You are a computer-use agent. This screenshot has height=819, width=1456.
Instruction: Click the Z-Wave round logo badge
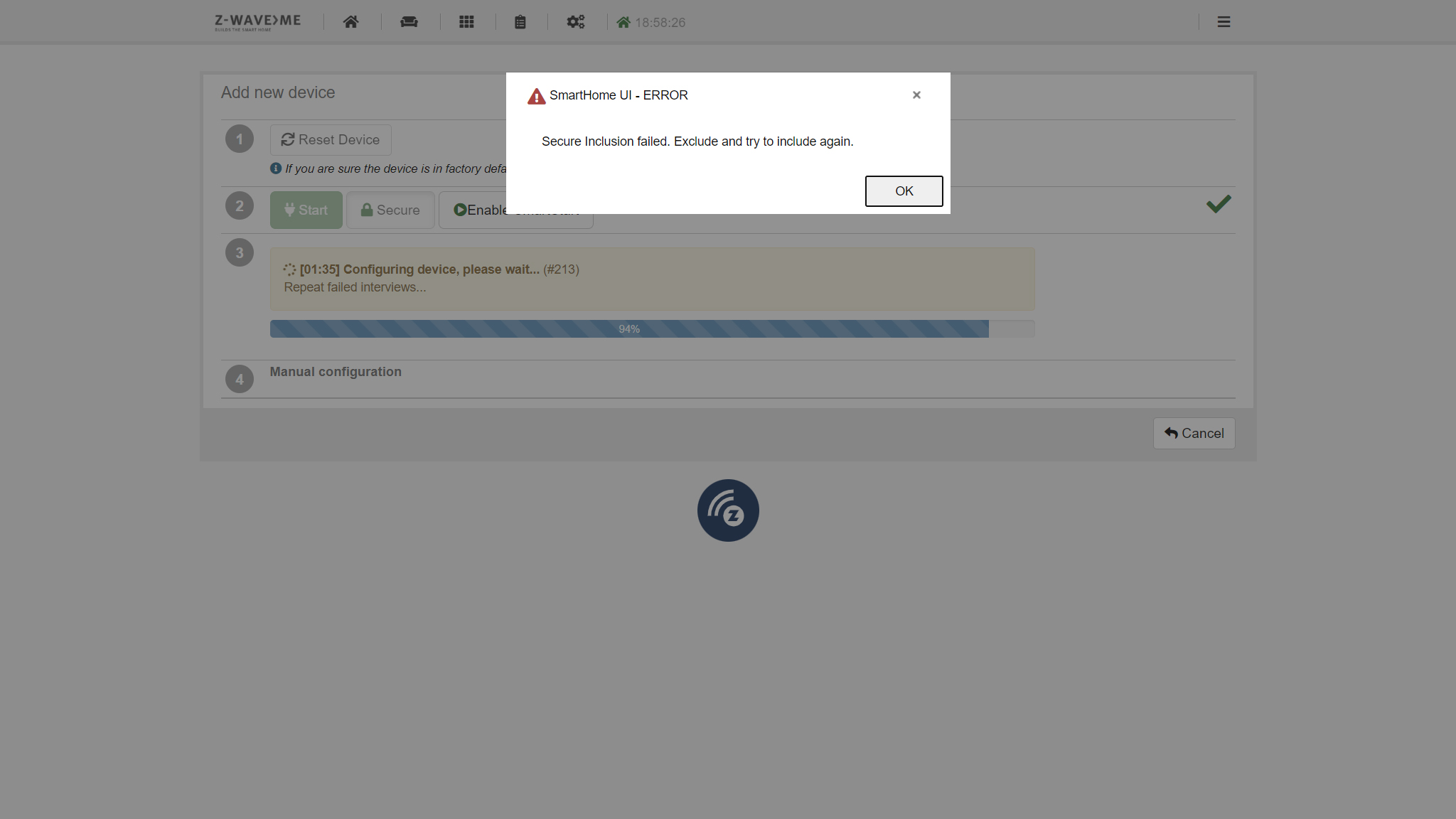(728, 510)
